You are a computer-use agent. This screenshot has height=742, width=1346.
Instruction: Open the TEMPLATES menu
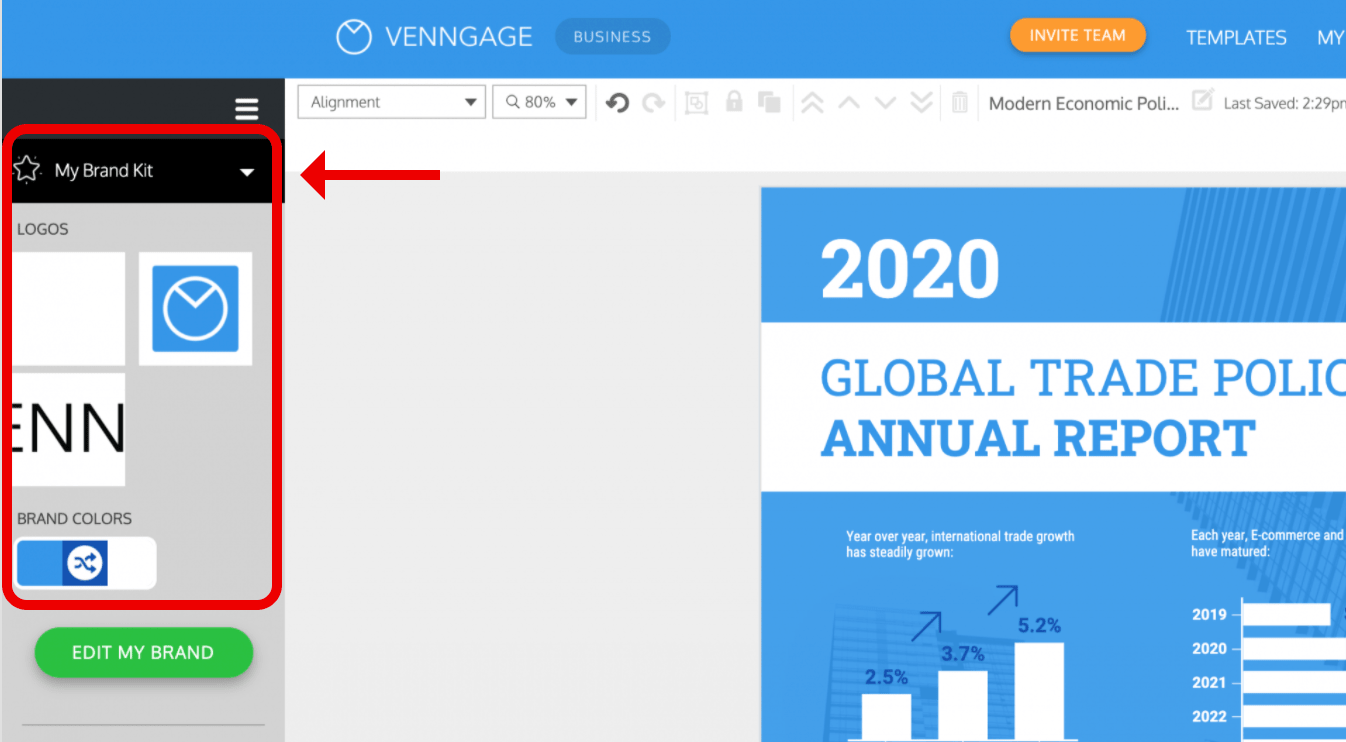[x=1236, y=38]
